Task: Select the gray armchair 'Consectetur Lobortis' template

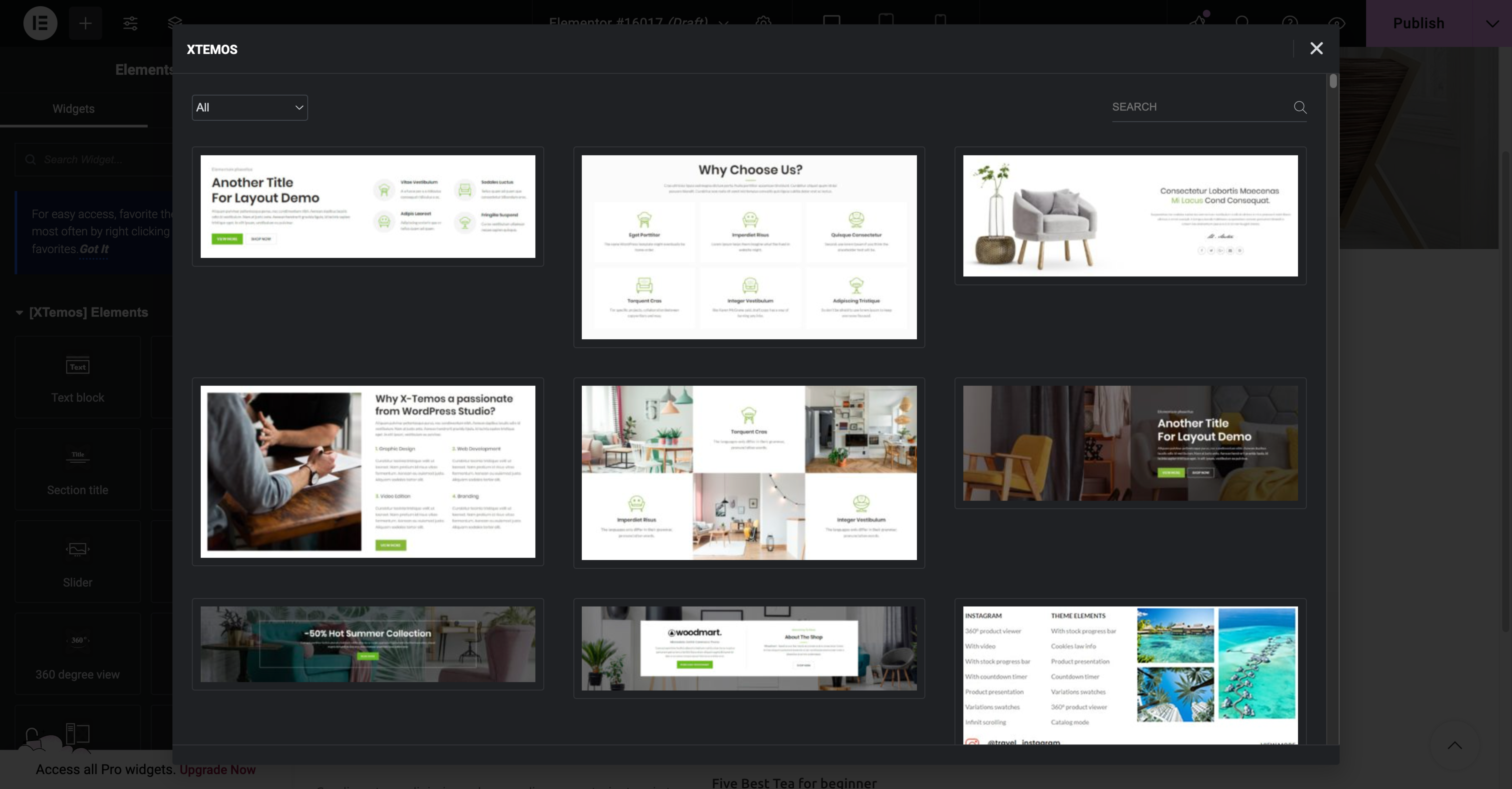Action: pos(1130,216)
